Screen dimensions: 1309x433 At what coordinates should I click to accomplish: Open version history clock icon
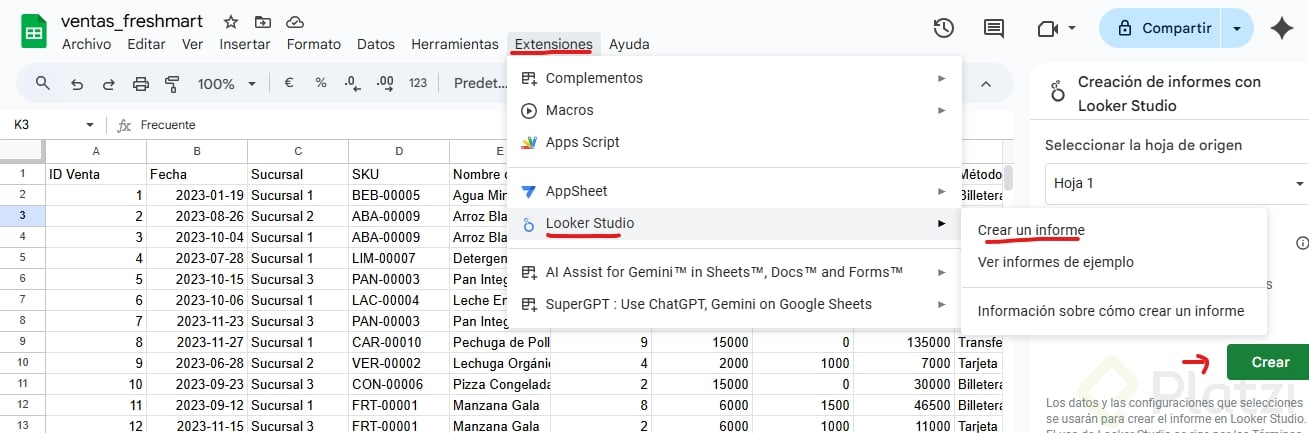coord(943,28)
